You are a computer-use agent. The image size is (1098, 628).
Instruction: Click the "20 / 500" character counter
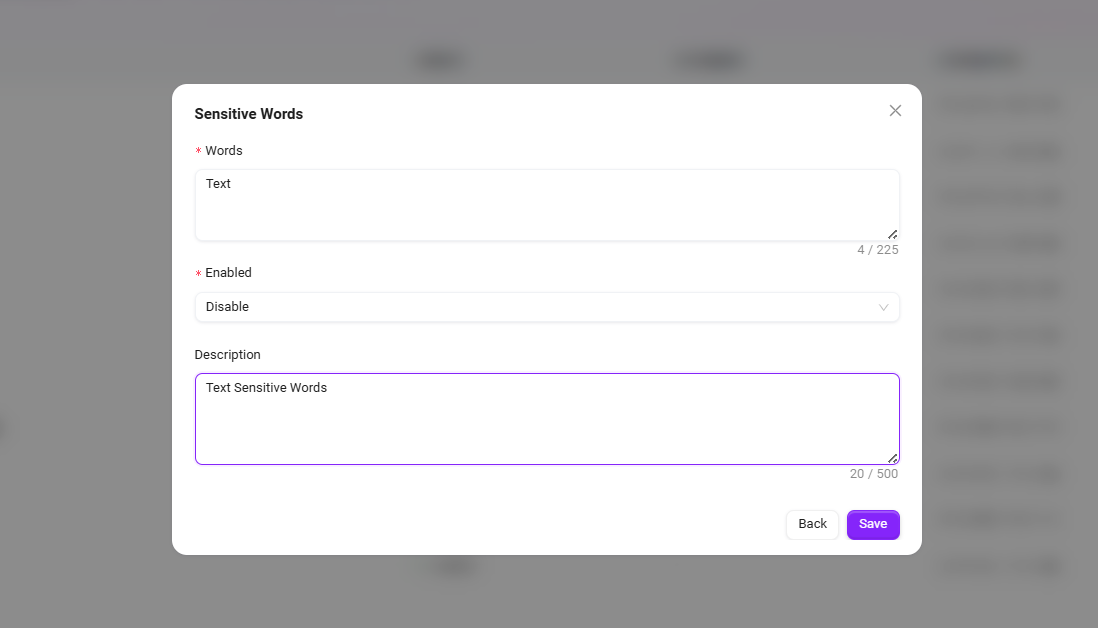[x=873, y=474]
